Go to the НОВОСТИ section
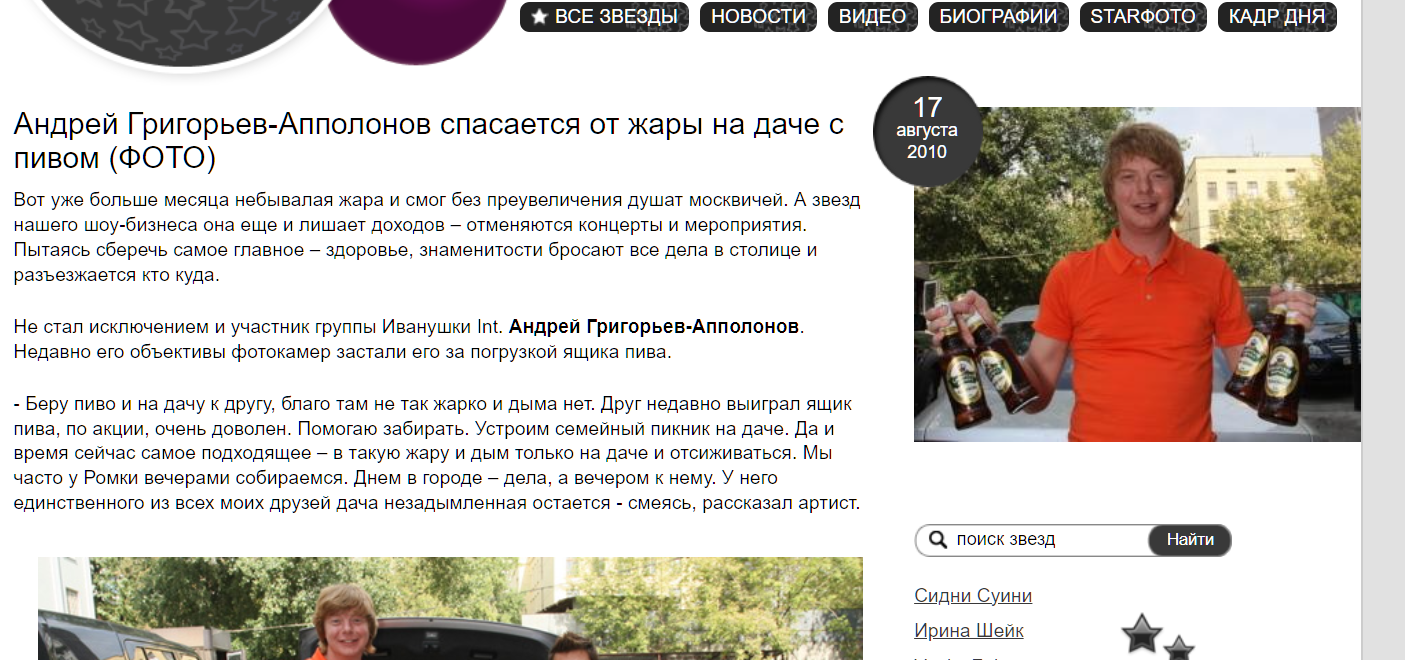This screenshot has width=1405, height=660. click(x=758, y=17)
